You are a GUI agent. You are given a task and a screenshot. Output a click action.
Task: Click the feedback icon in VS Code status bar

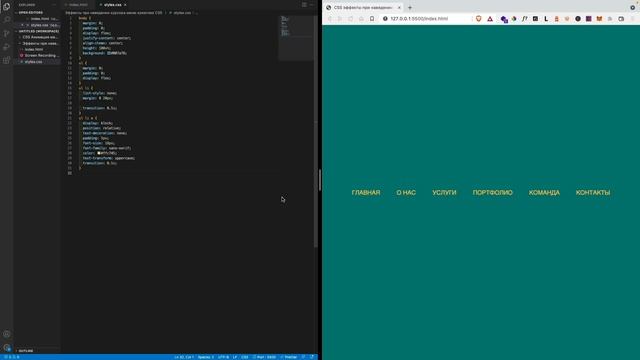303,357
